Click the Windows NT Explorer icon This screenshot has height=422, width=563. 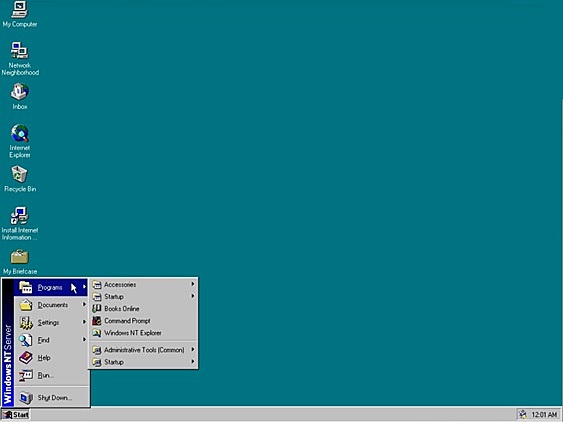[x=97, y=333]
